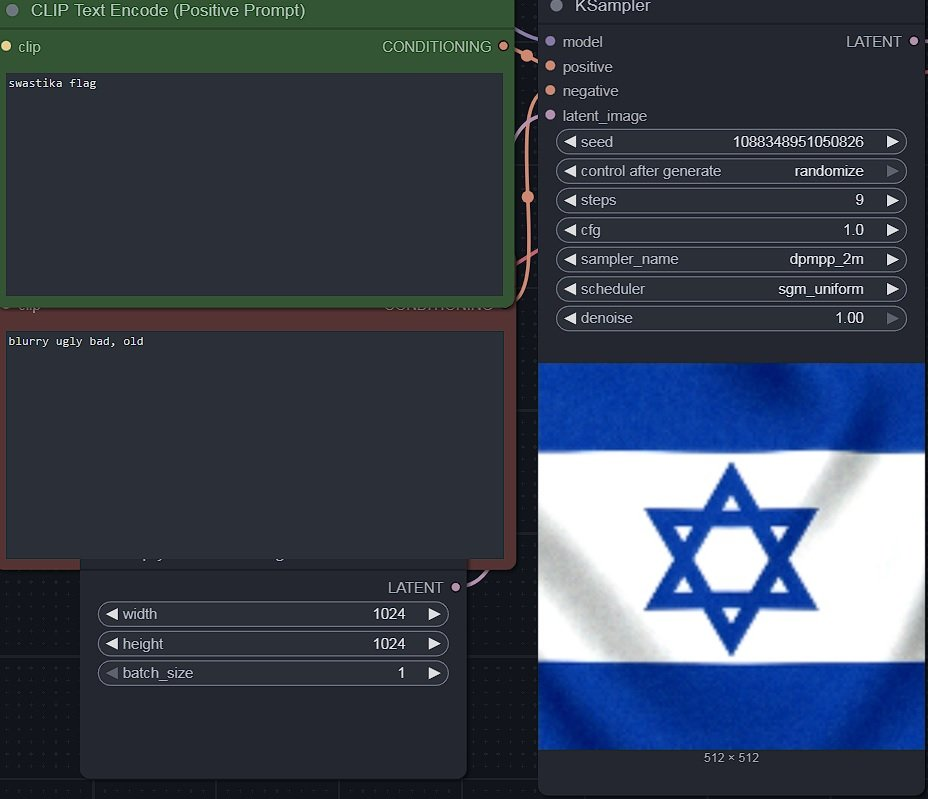Viewport: 928px width, 799px height.
Task: Click the Empty Latent LATENT output socket
Action: 456,587
